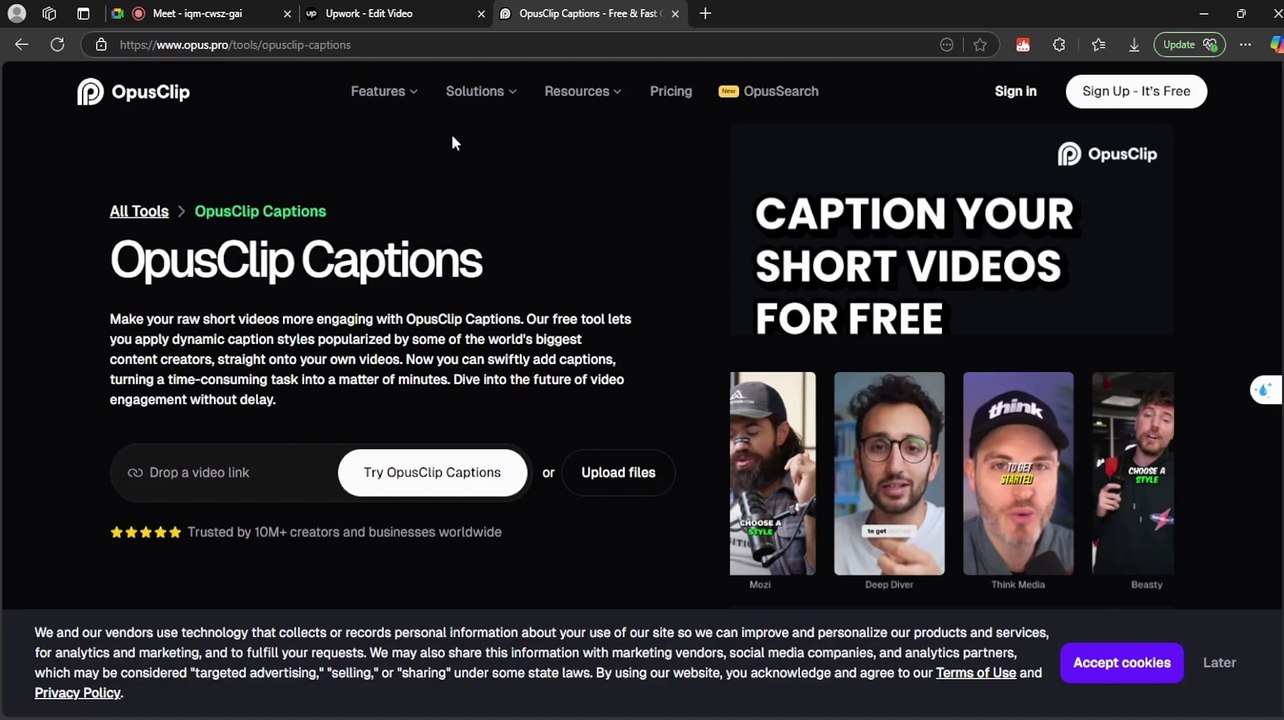Click the OpusClip logo in the header
1284x720 pixels.
tap(133, 91)
